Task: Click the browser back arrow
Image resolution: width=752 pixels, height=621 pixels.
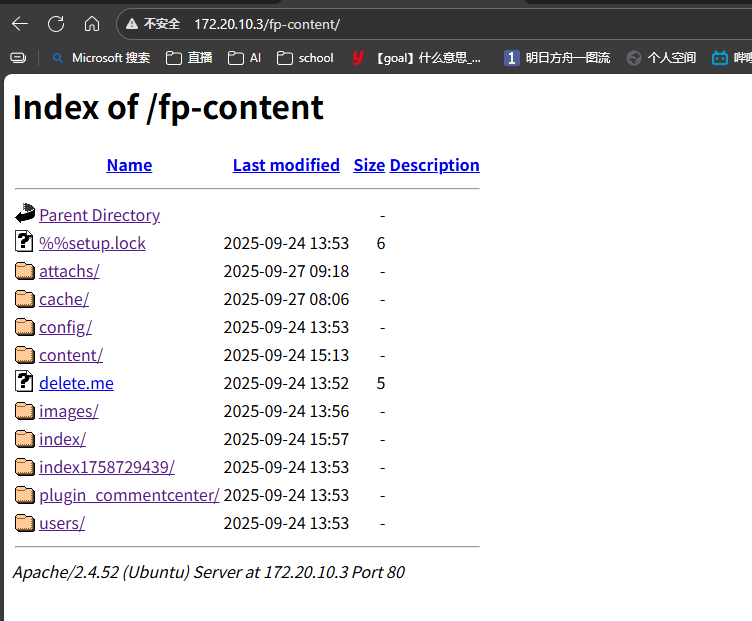Action: tap(20, 23)
